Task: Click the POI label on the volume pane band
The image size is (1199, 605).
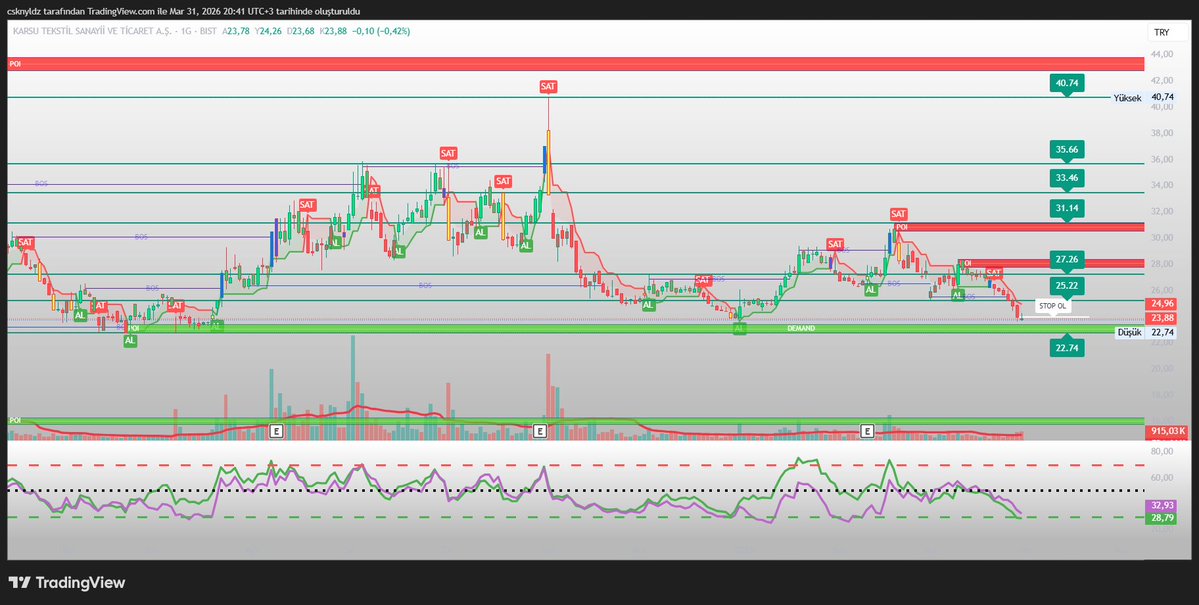Action: pos(15,421)
